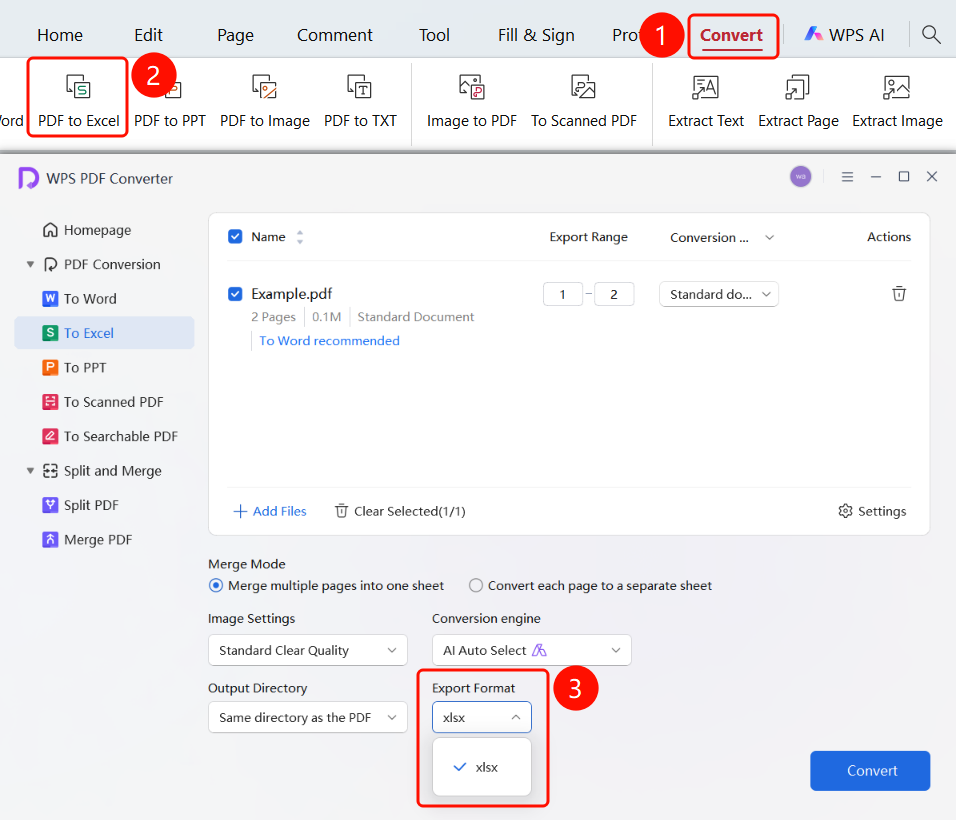The image size is (956, 820).
Task: Collapse the Export Format xlsx dropdown
Action: [x=482, y=718]
